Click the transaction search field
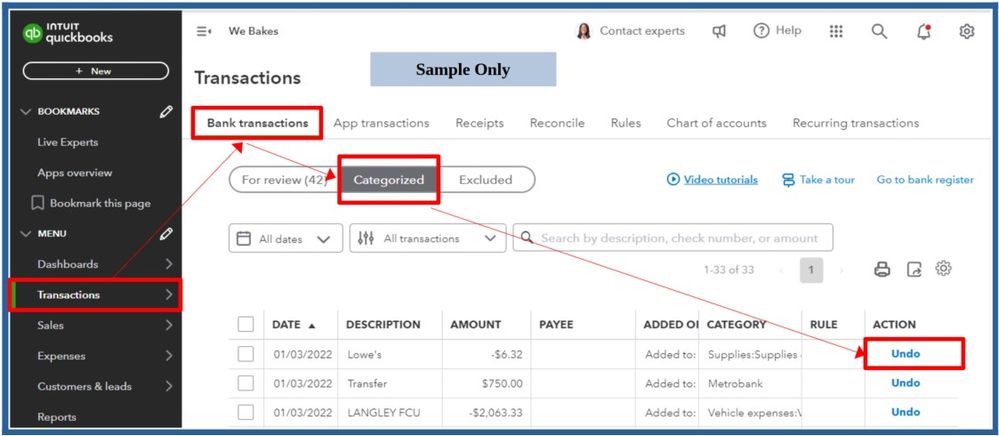 [x=673, y=238]
